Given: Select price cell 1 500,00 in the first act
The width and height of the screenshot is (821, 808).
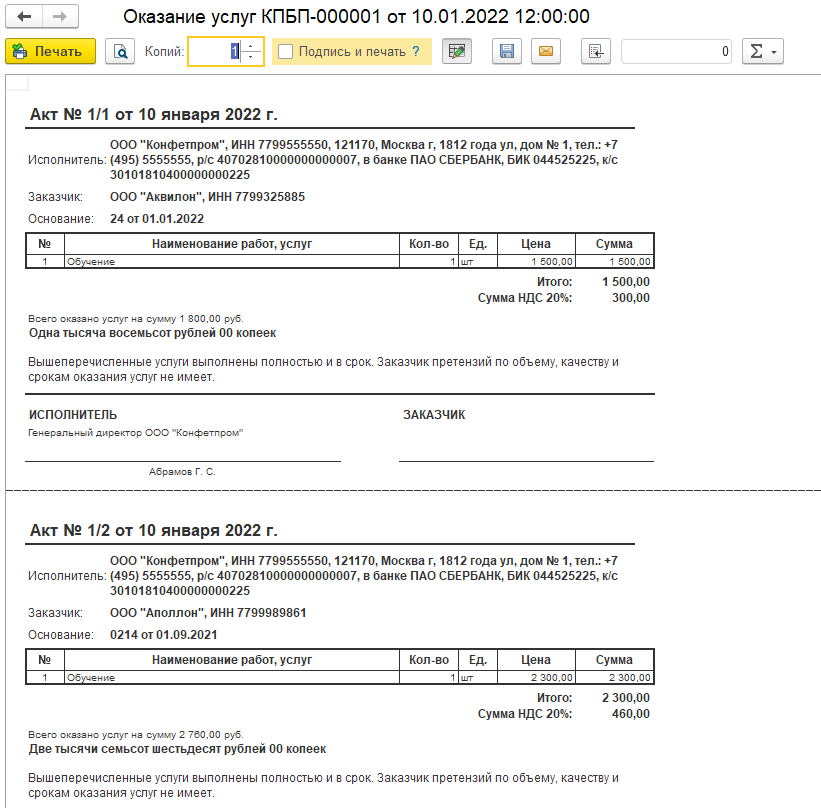Looking at the screenshot, I should click(x=536, y=261).
